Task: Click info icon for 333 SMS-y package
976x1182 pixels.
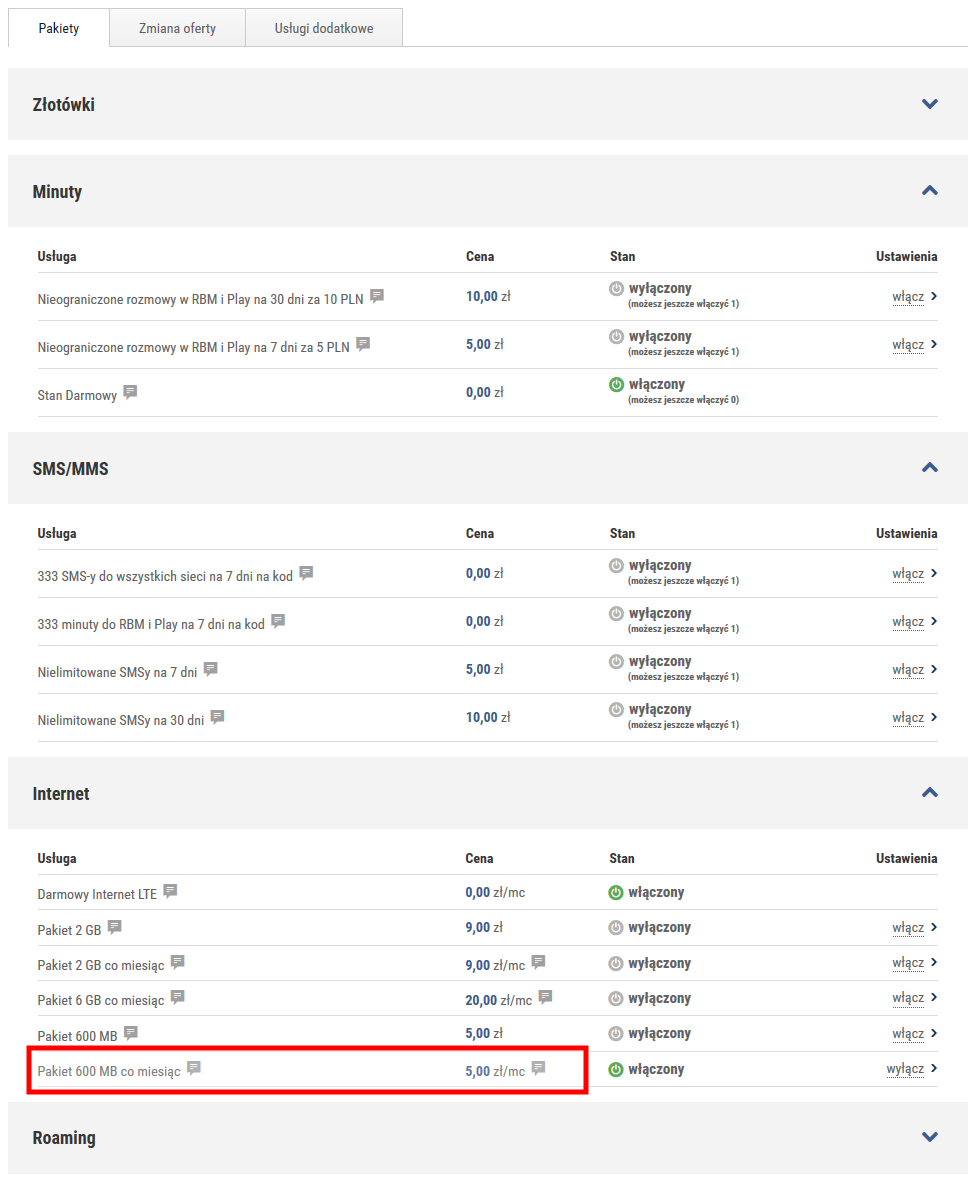Action: click(x=306, y=573)
